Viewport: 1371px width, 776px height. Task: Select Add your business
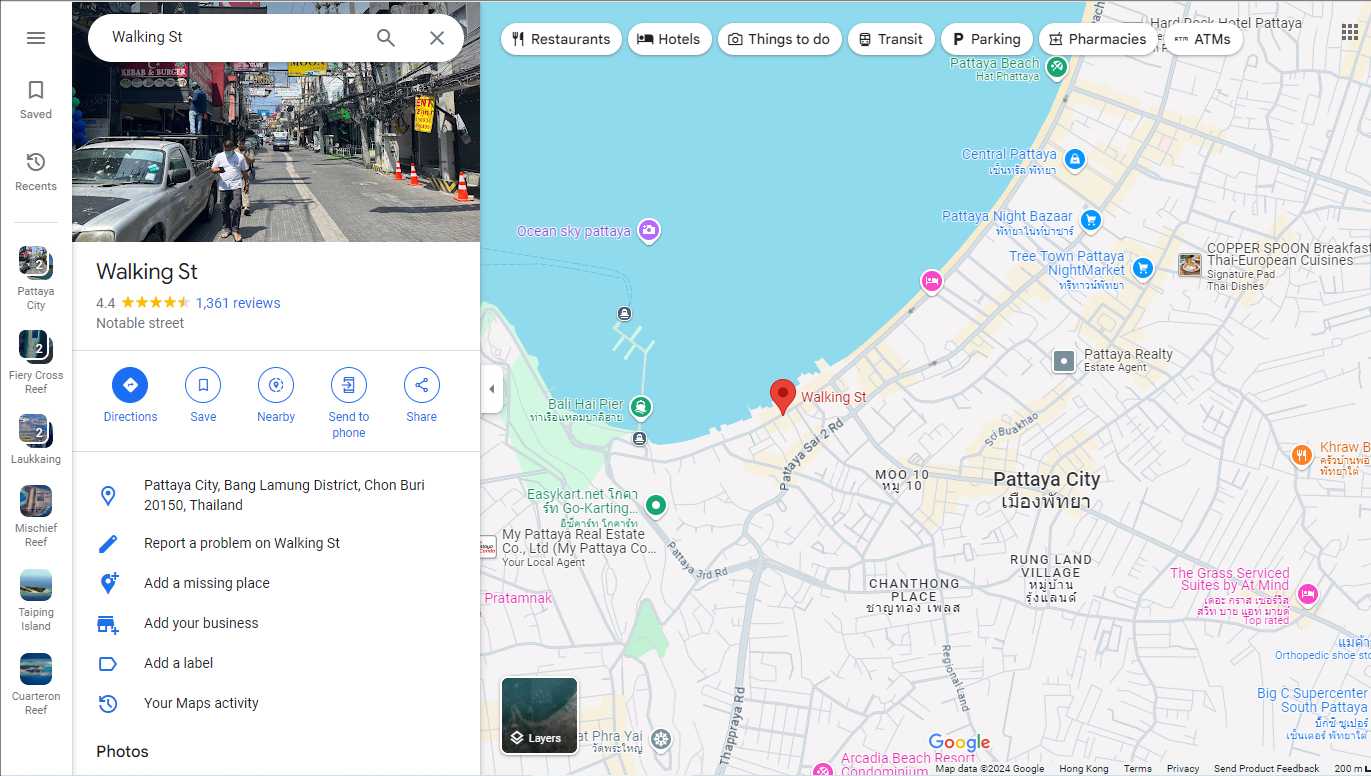tap(276, 623)
